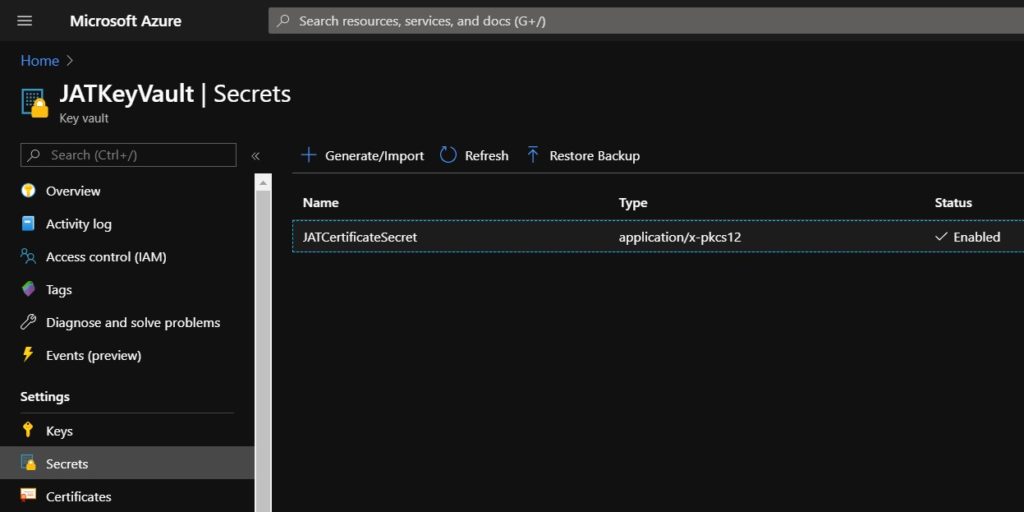Click the Settings section heading
The image size is (1024, 512).
(x=45, y=396)
